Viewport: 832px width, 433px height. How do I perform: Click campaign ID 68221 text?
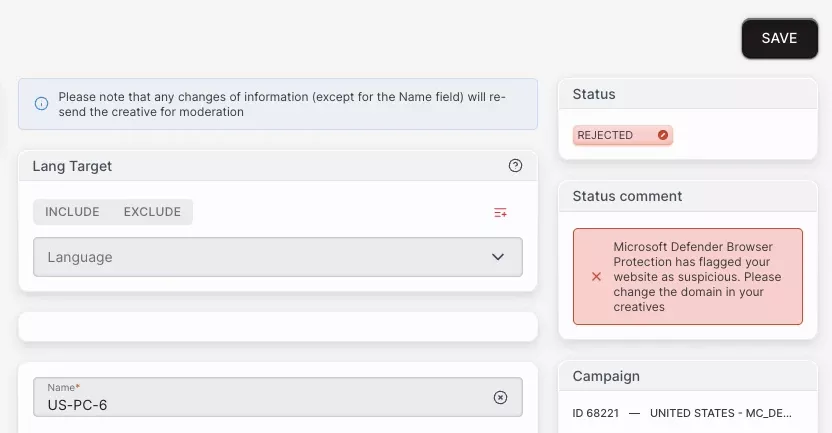(595, 413)
